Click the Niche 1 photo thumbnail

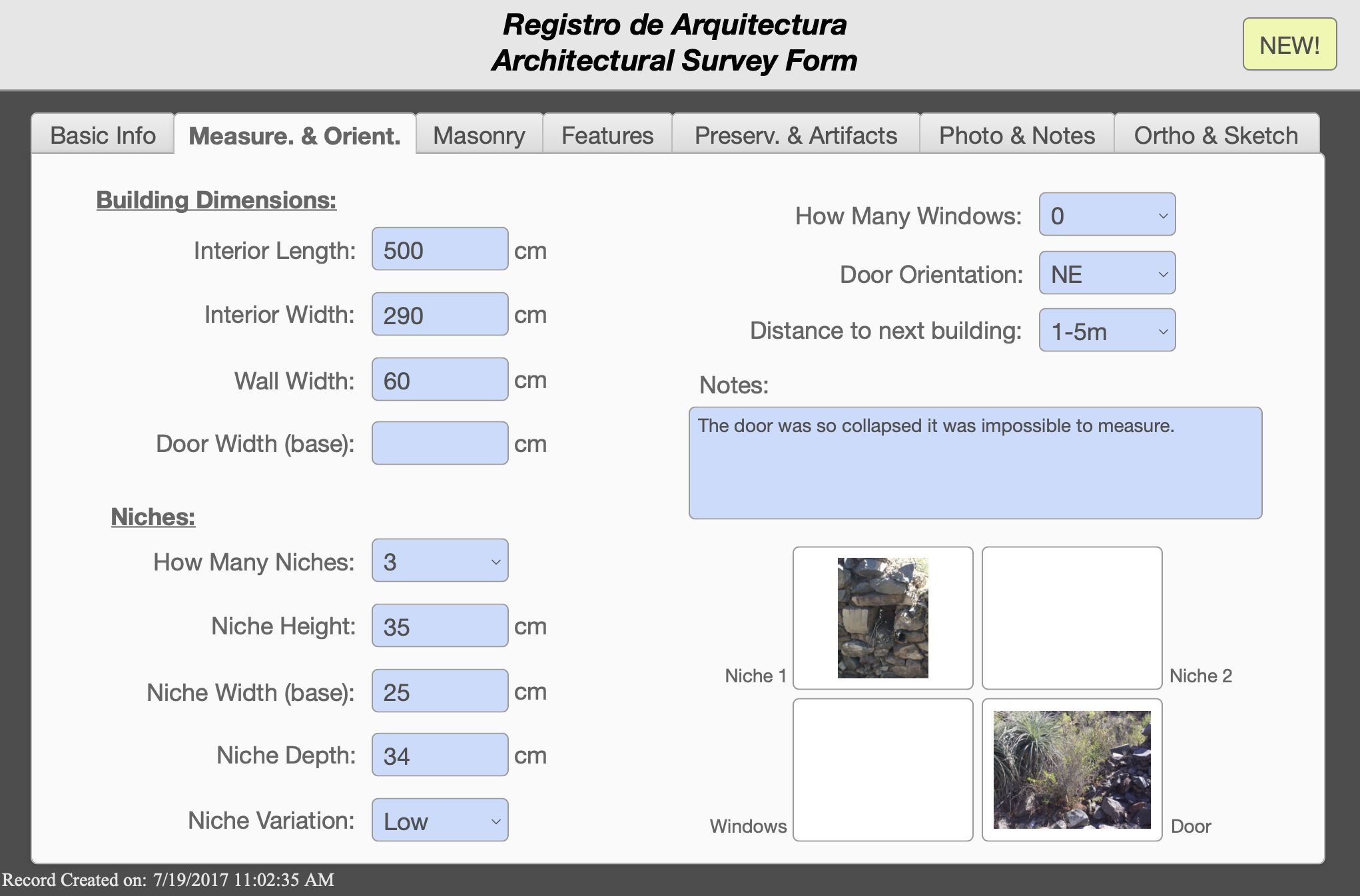pos(882,618)
